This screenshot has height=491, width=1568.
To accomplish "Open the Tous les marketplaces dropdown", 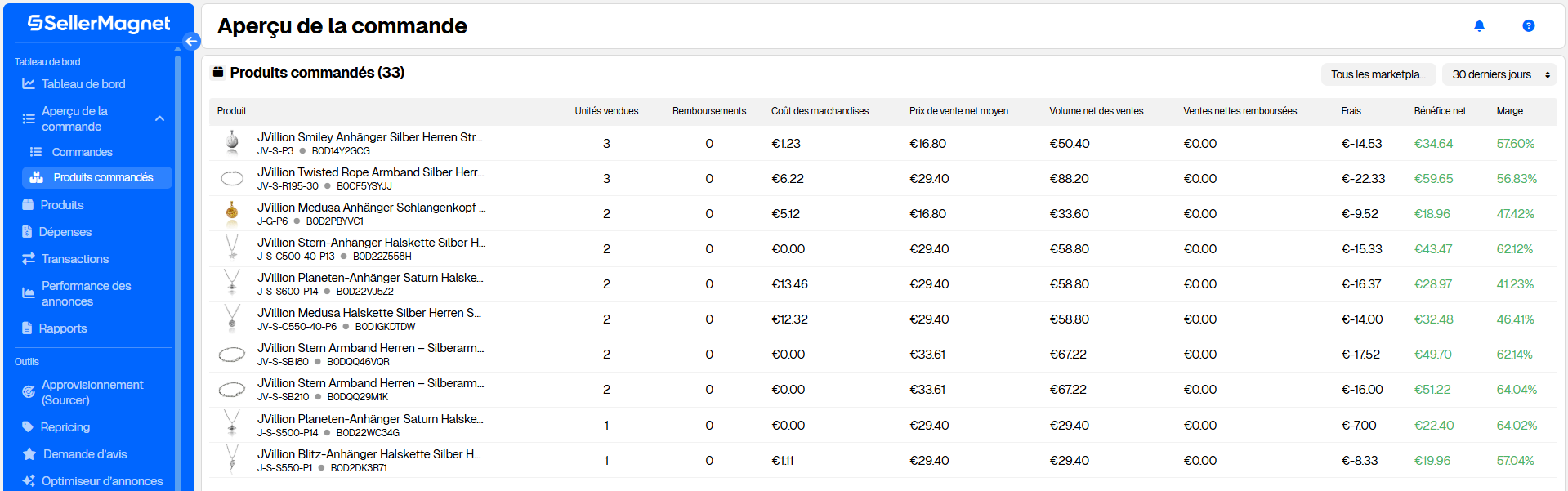I will 1378,74.
